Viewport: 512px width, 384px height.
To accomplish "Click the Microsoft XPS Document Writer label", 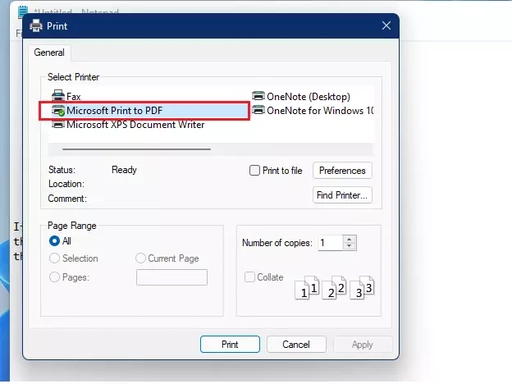I will point(135,125).
